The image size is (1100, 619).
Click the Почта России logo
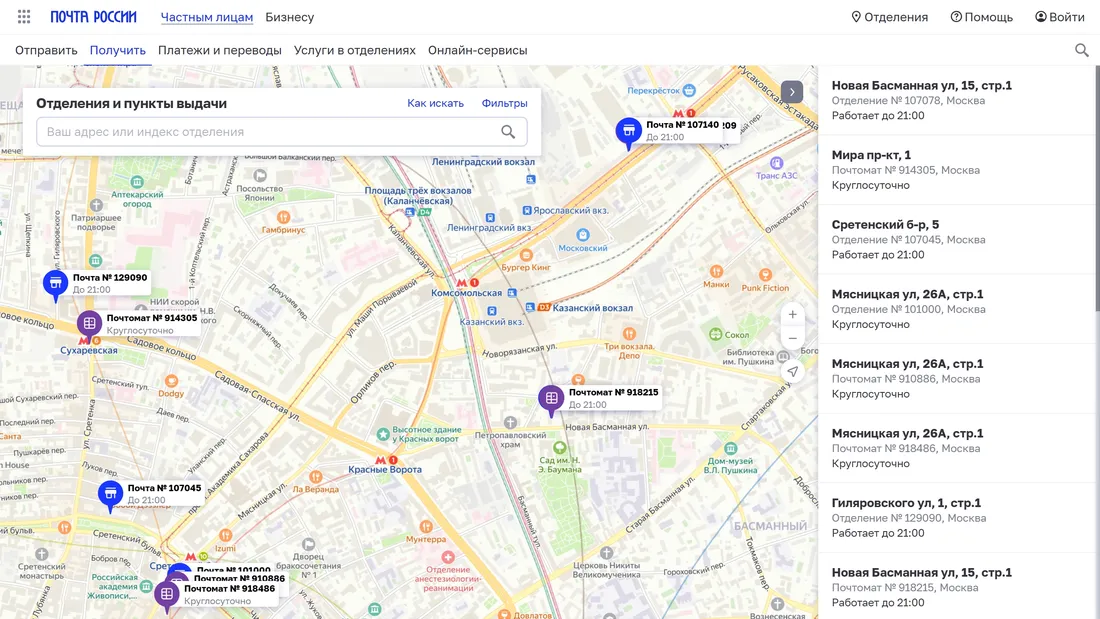tap(97, 16)
